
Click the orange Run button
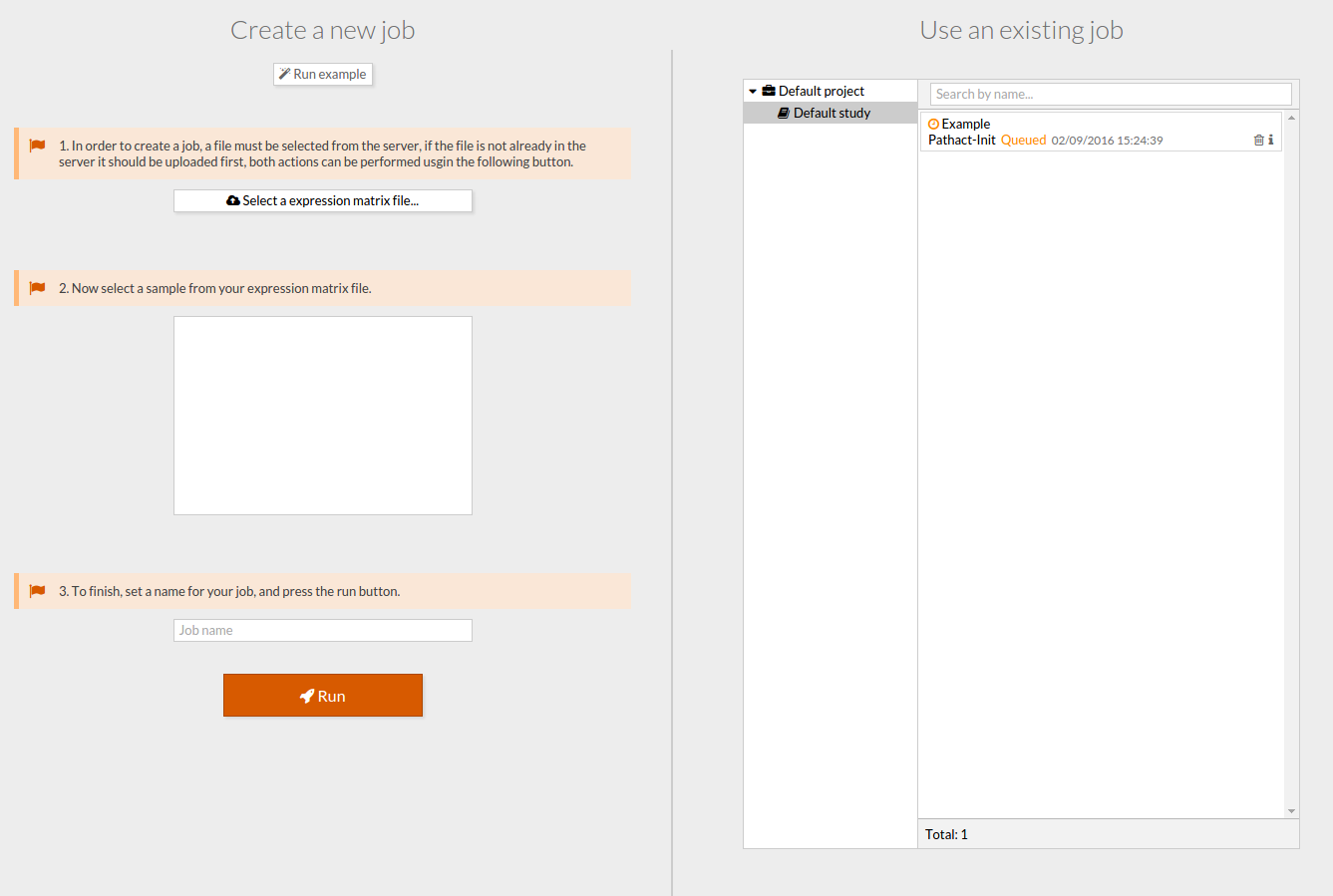pyautogui.click(x=323, y=696)
